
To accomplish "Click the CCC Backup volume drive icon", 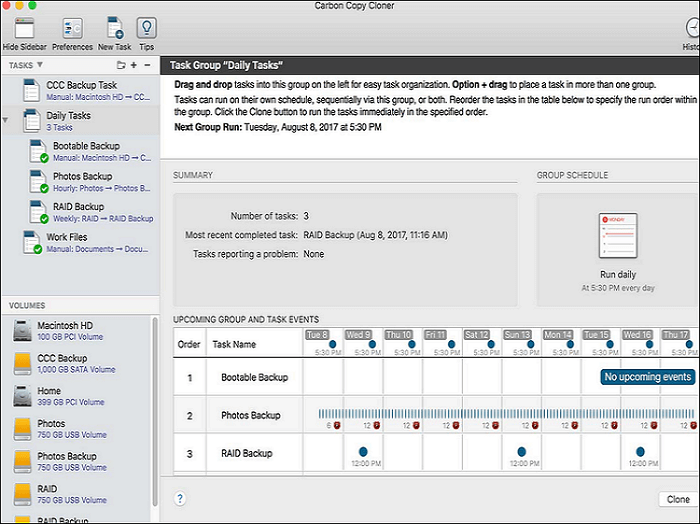I will [22, 363].
